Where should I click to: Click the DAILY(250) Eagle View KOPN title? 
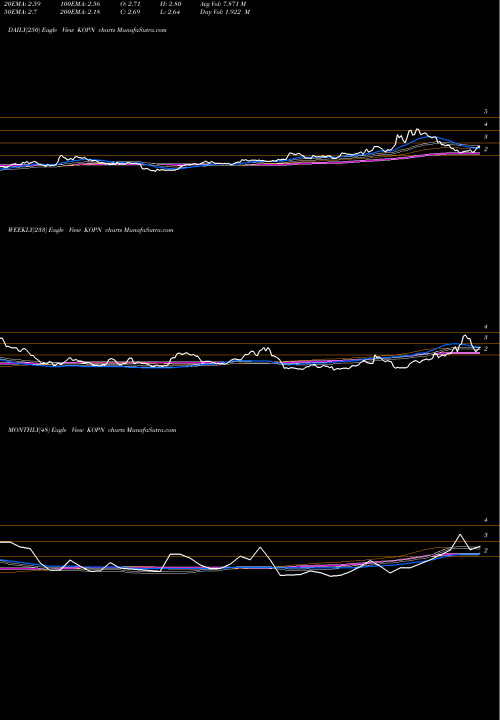tap(87, 30)
